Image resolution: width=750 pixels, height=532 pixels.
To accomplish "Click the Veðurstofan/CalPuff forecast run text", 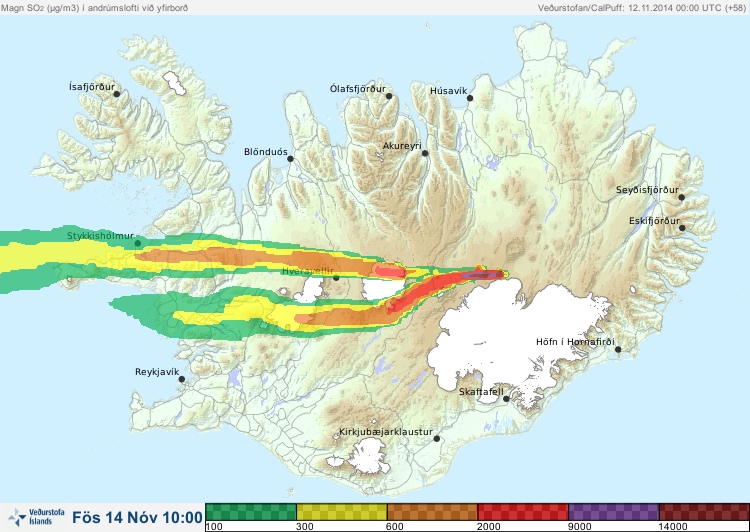I will pos(641,8).
